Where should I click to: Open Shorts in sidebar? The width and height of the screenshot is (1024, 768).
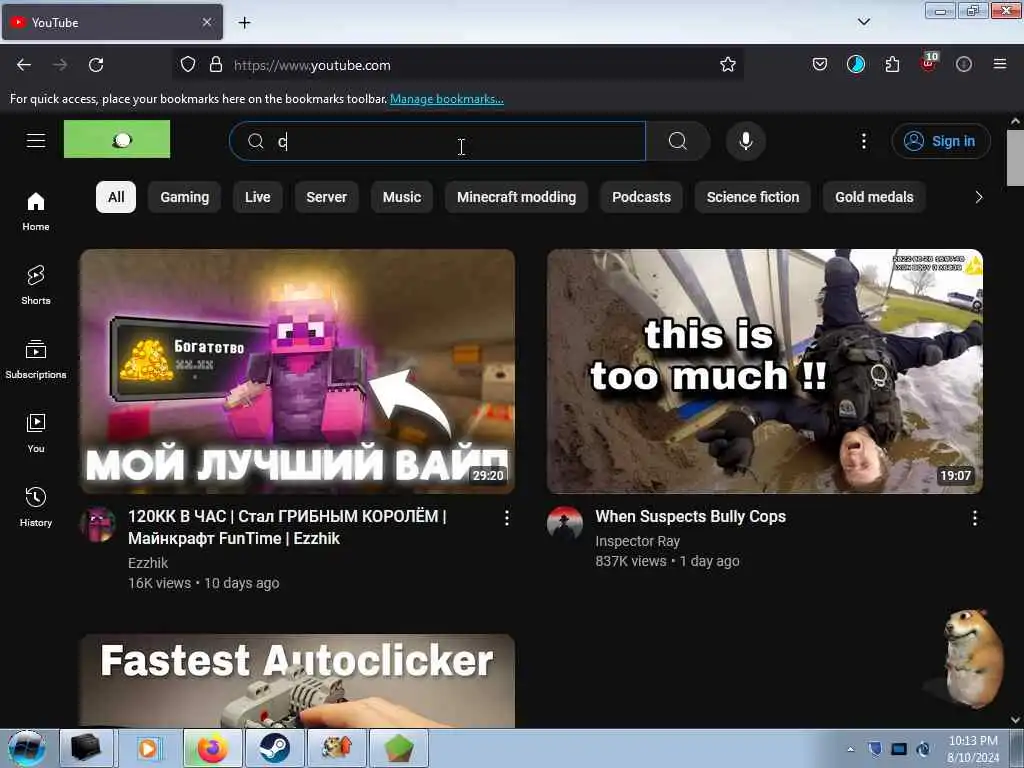(x=36, y=285)
